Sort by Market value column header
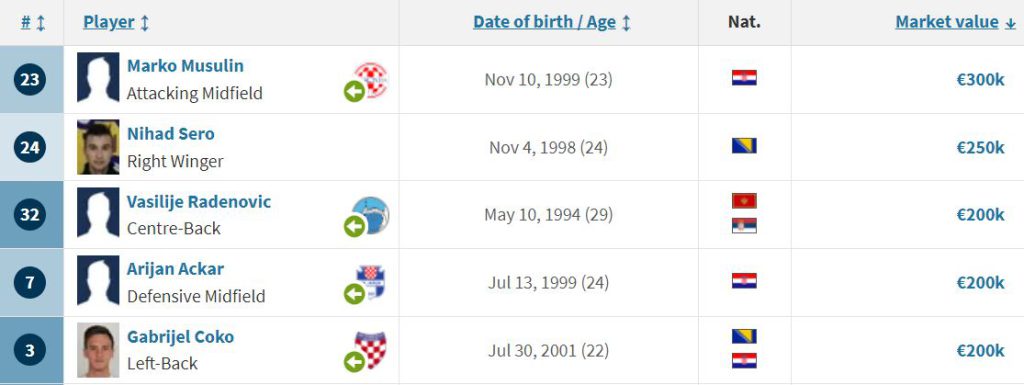 pyautogui.click(x=955, y=22)
